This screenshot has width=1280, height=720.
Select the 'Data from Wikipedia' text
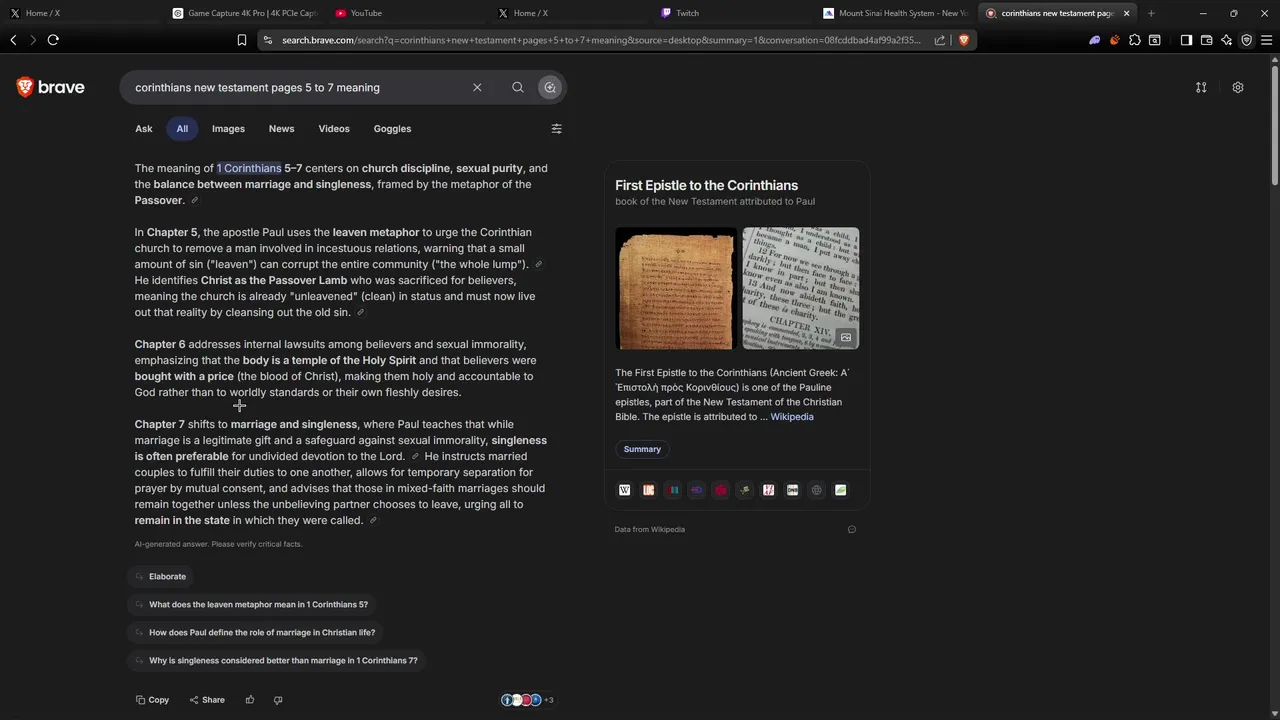tap(650, 529)
